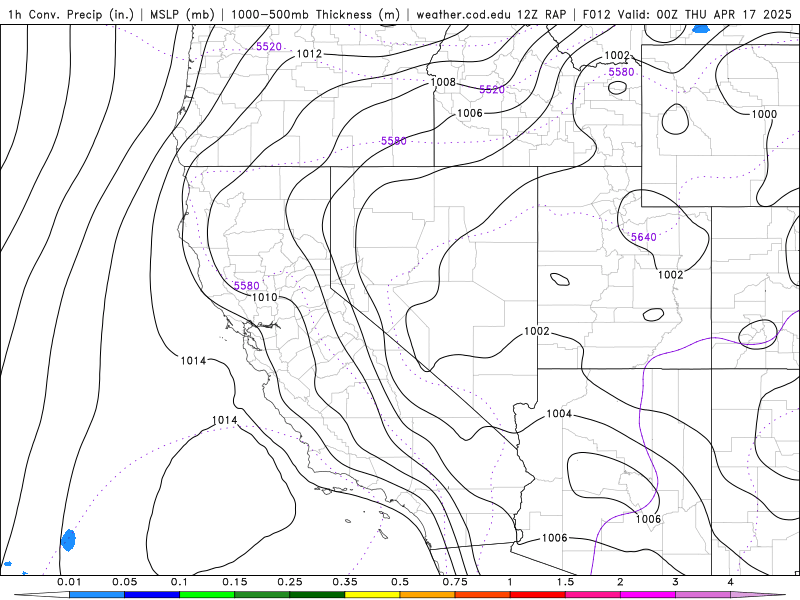This screenshot has width=800, height=600.
Task: Pick the light orange 0.5–0.75 legend swatch
Action: tap(428, 595)
